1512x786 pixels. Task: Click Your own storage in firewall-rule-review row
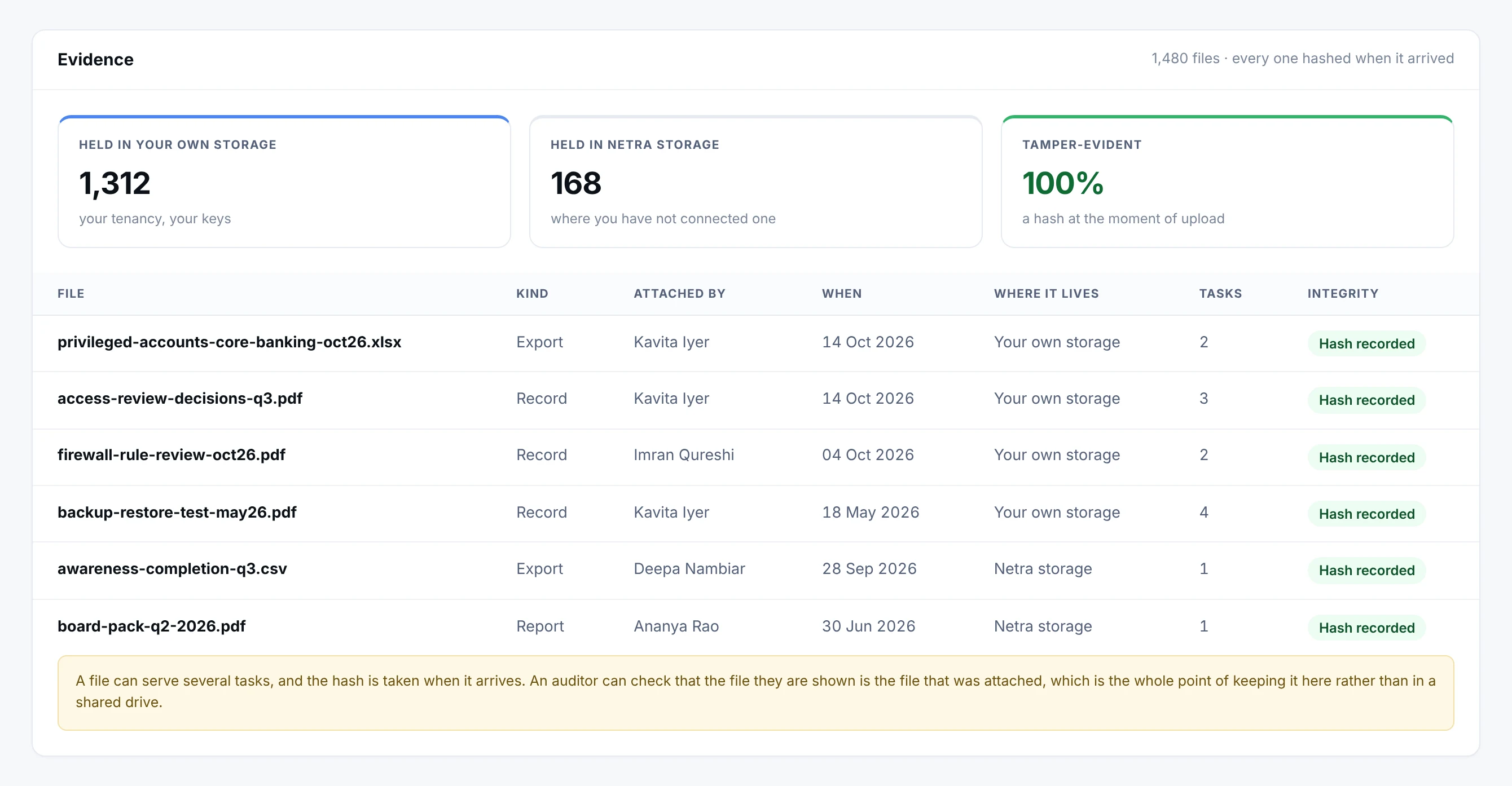point(1057,454)
